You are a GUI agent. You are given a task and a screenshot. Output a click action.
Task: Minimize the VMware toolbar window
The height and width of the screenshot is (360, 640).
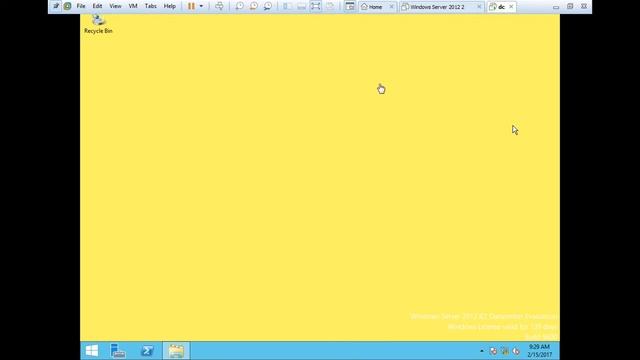(556, 7)
